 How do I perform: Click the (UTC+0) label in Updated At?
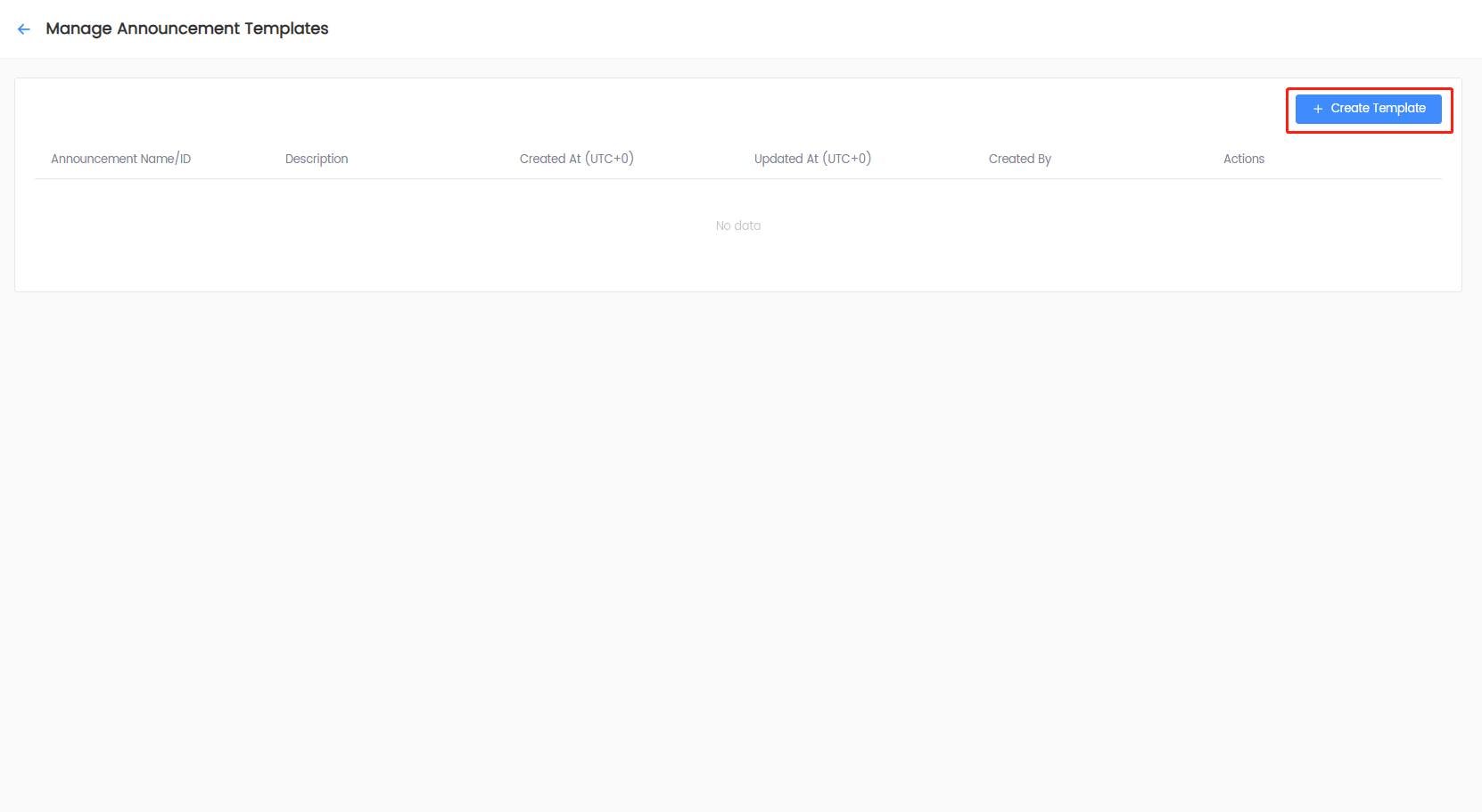click(x=846, y=159)
